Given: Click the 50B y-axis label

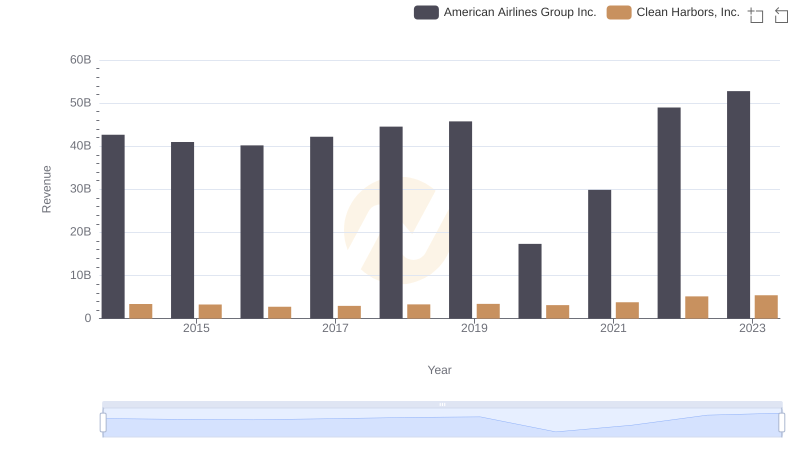Looking at the screenshot, I should [x=81, y=103].
